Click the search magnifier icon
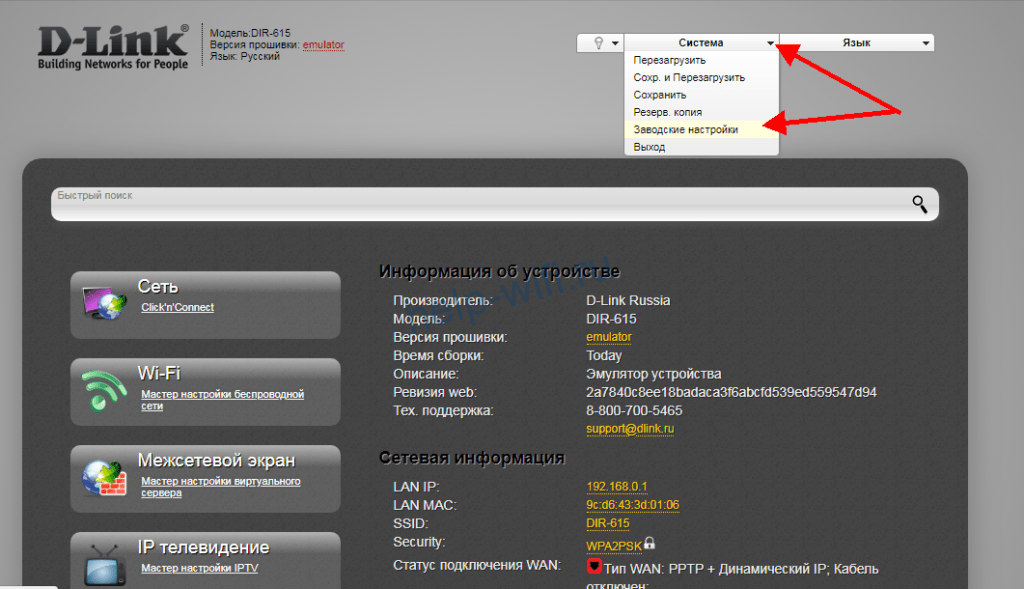 pyautogui.click(x=919, y=204)
